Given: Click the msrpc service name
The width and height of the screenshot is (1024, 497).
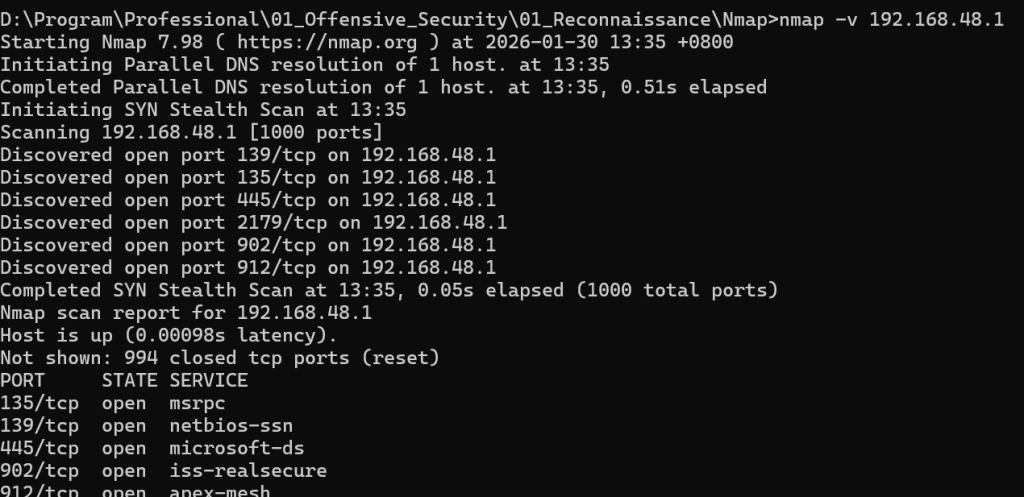Looking at the screenshot, I should click(x=197, y=403).
